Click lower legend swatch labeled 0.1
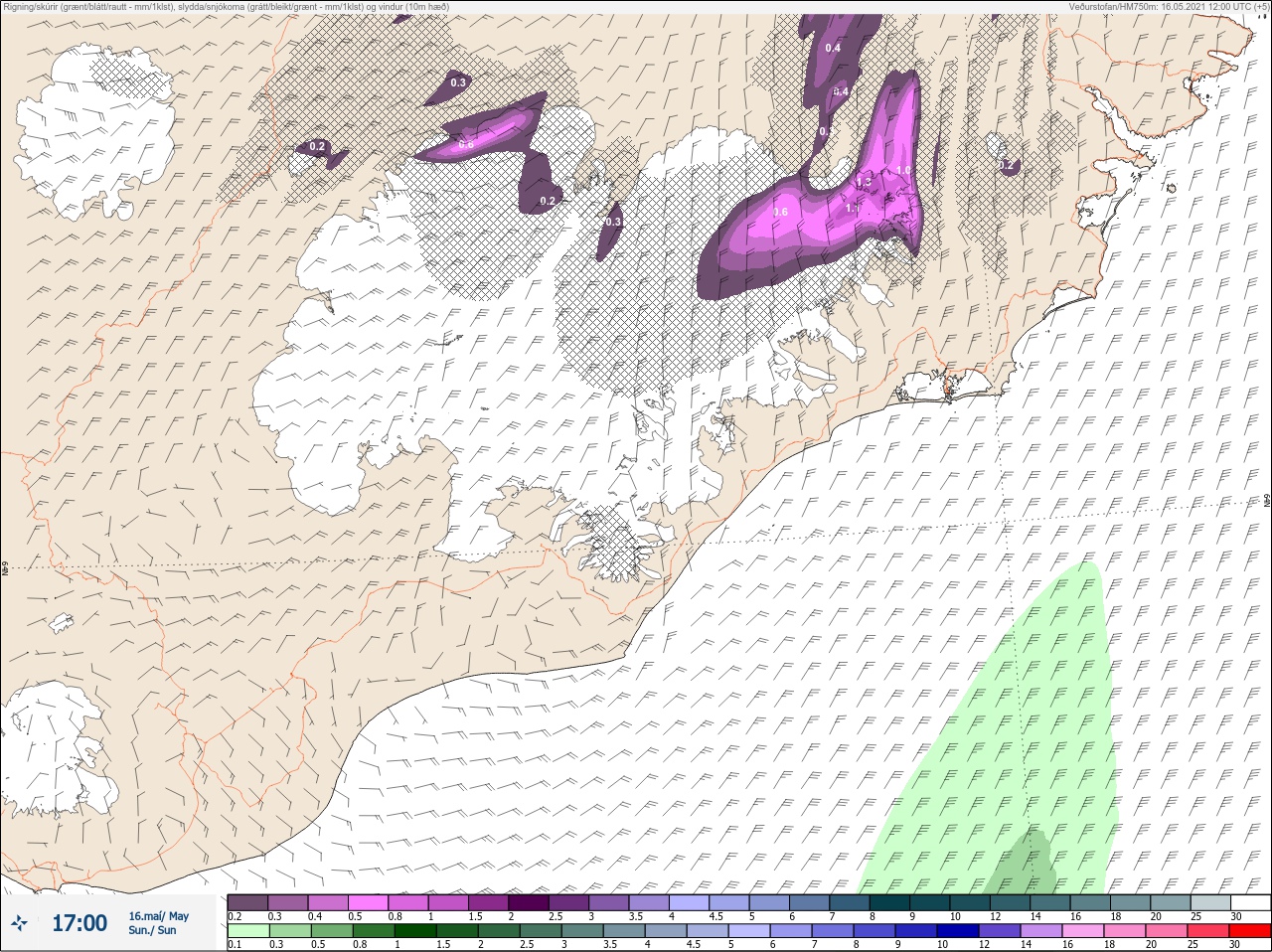 tap(247, 931)
